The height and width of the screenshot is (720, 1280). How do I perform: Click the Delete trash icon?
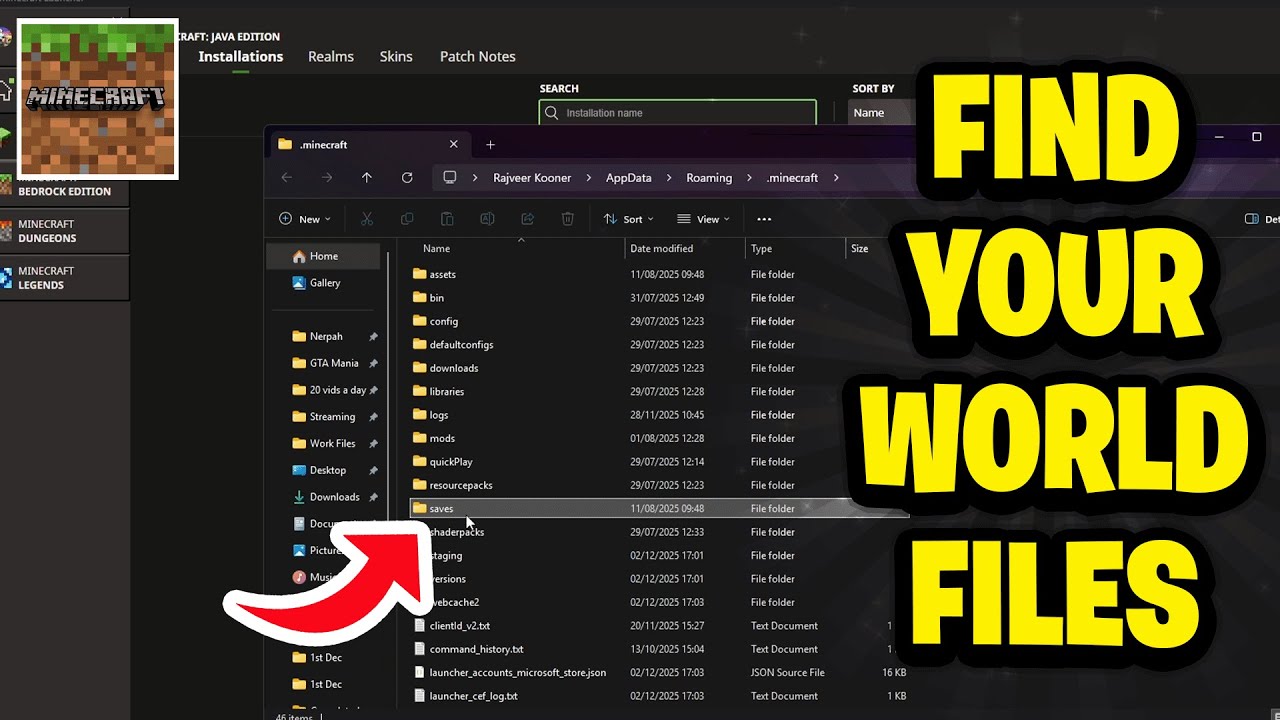point(567,219)
